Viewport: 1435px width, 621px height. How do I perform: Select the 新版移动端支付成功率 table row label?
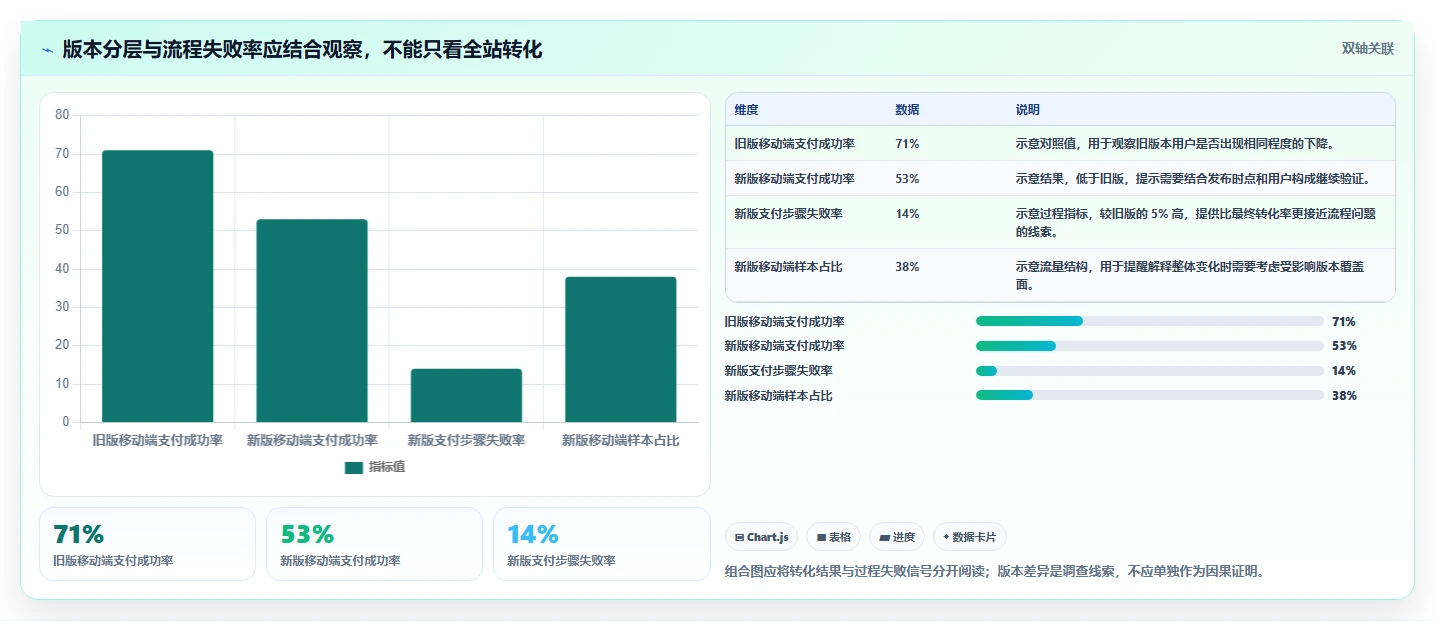click(794, 179)
